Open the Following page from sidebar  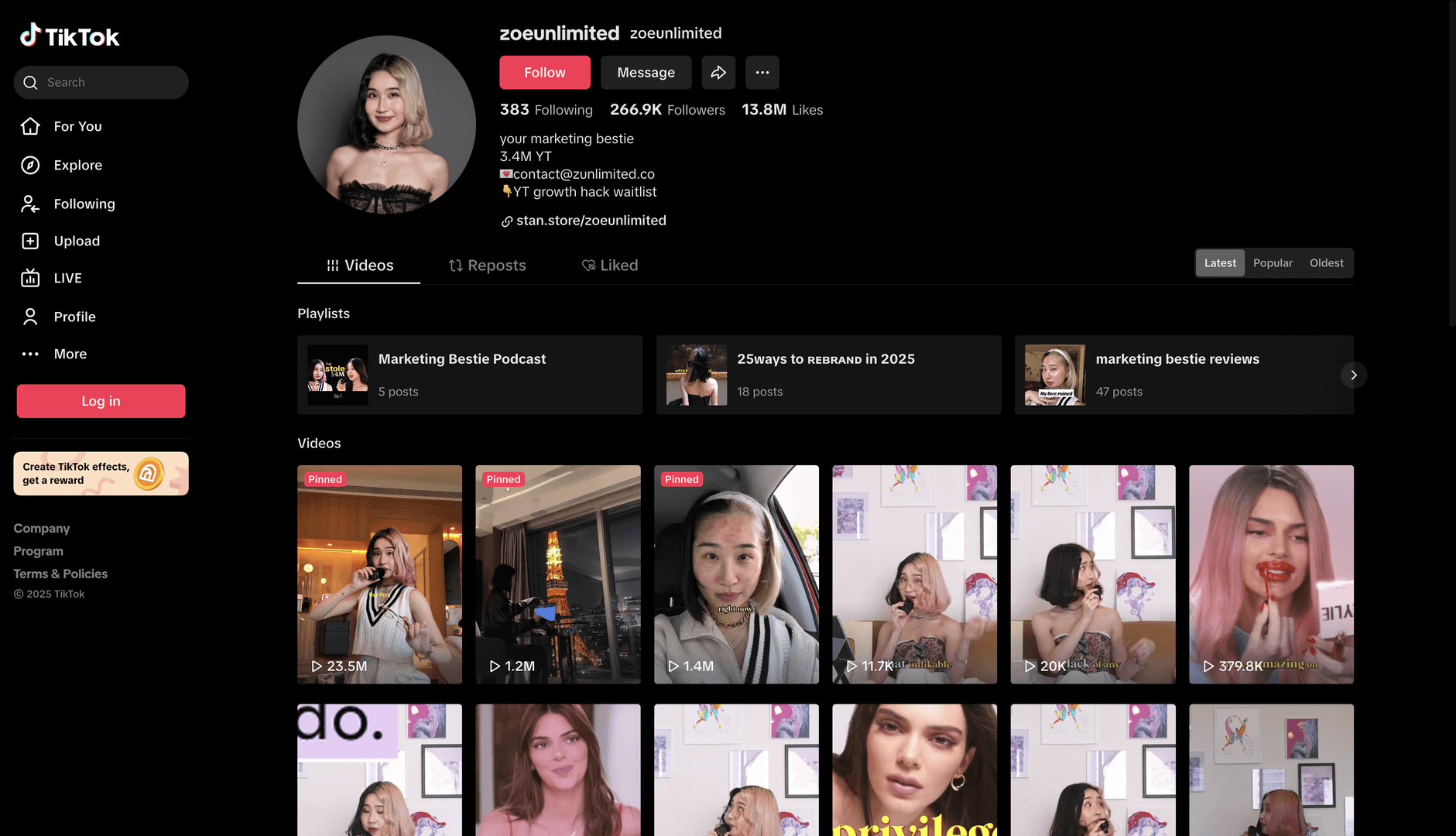(84, 204)
